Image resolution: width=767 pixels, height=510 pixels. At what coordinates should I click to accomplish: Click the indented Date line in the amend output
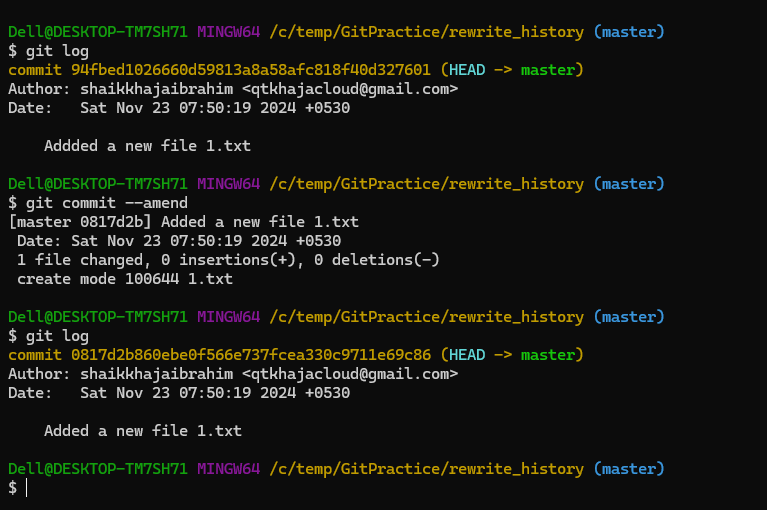coord(179,241)
